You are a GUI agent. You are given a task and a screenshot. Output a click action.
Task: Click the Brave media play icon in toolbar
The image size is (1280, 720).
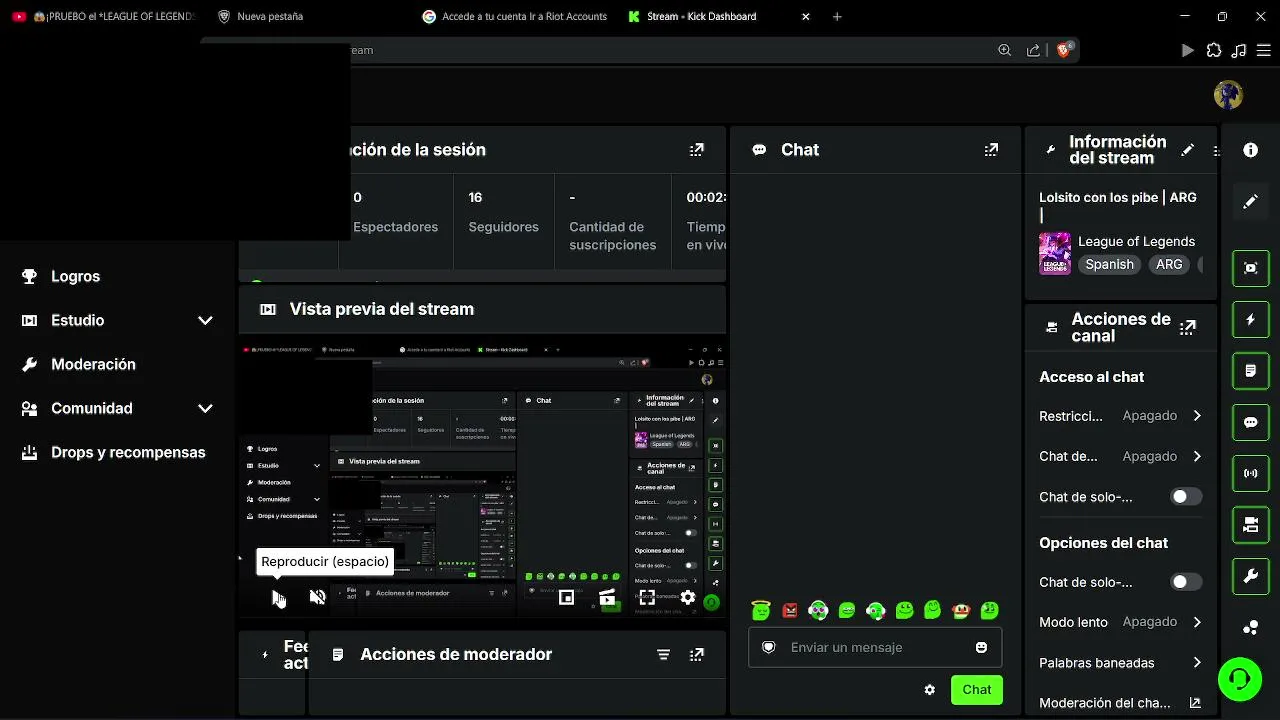pyautogui.click(x=1188, y=50)
